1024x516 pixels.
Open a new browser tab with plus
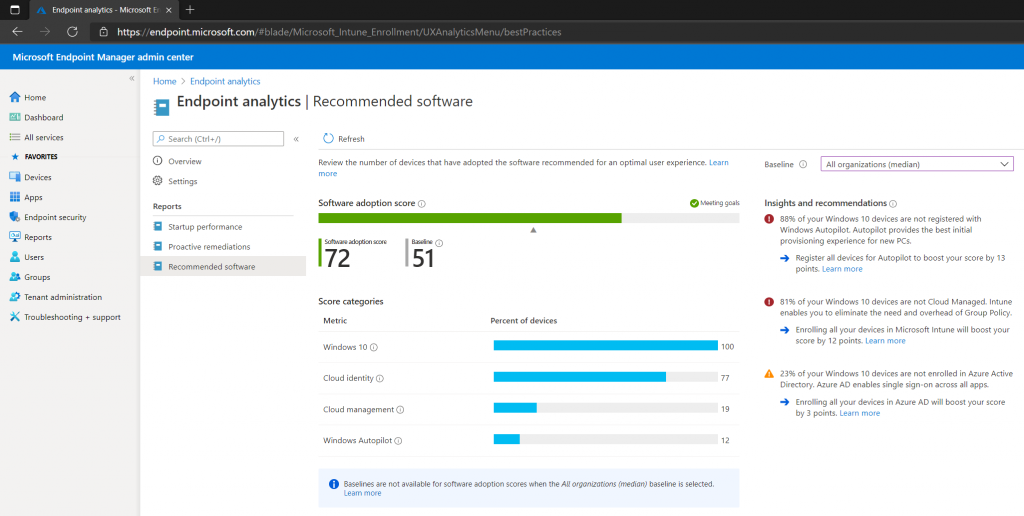pos(190,10)
